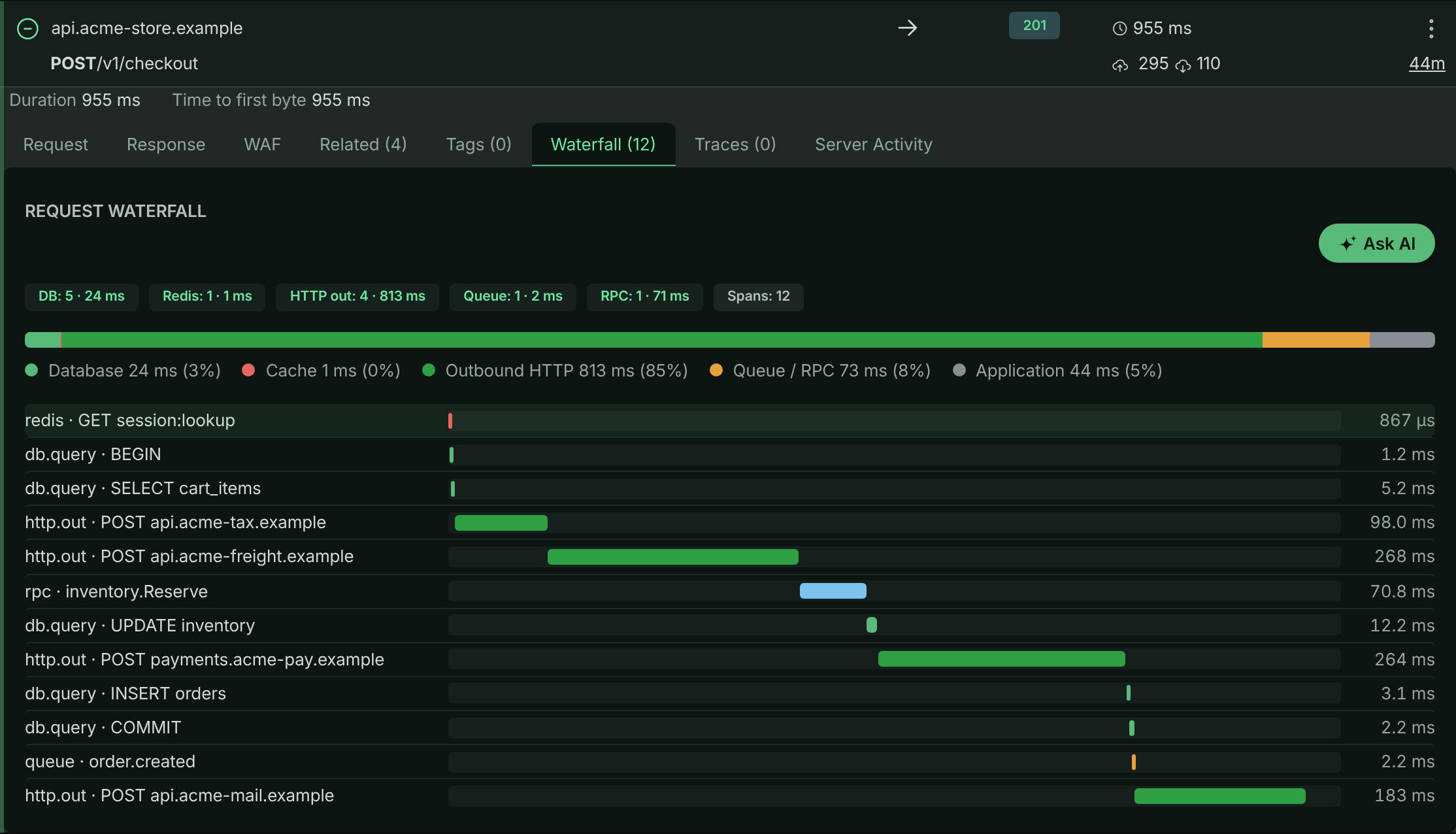The width and height of the screenshot is (1456, 834).
Task: Click the clock icon beside 955 ms
Action: [x=1119, y=29]
